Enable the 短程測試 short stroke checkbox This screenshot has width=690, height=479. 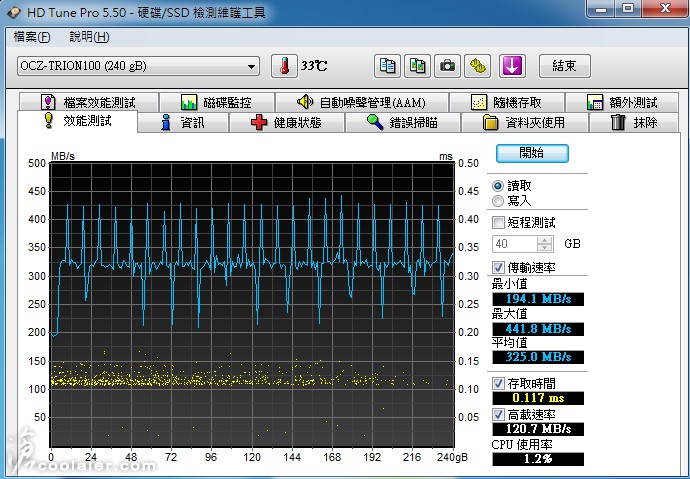498,223
